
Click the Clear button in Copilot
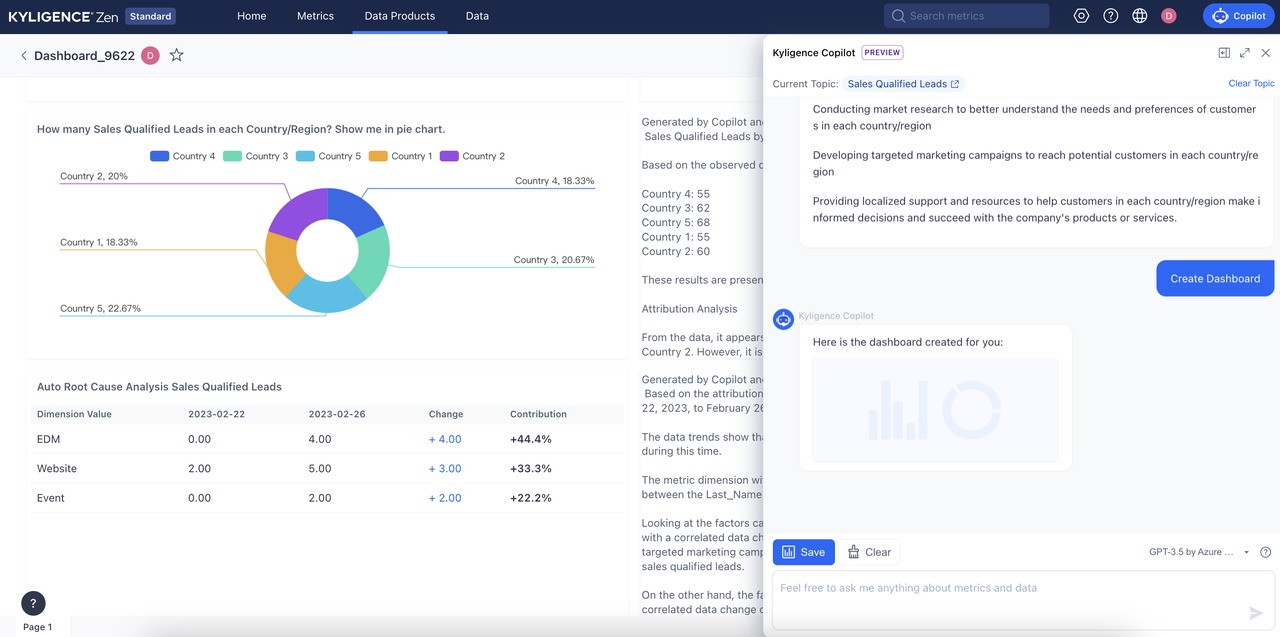(x=869, y=551)
